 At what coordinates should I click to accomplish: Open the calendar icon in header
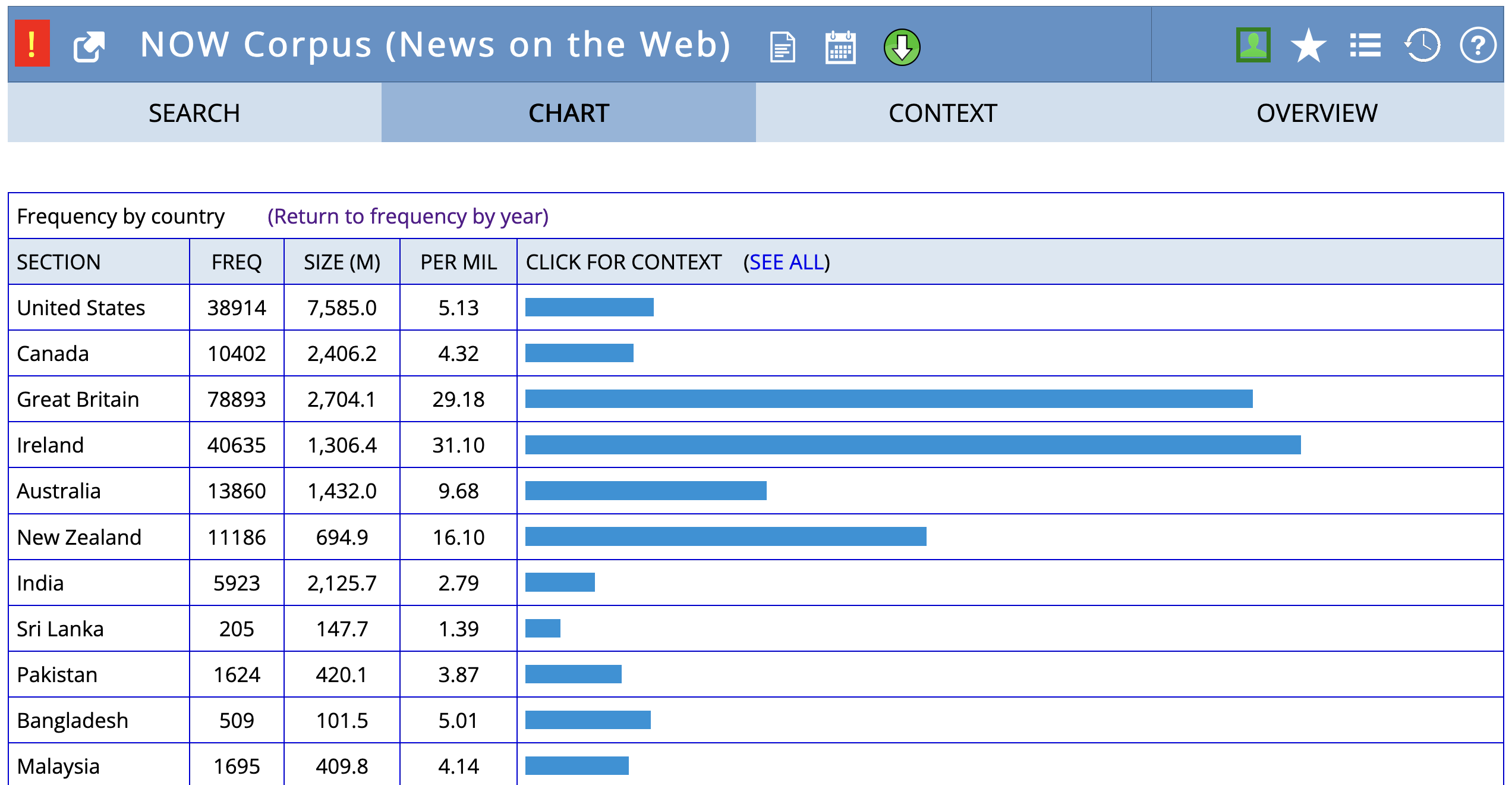coord(840,47)
